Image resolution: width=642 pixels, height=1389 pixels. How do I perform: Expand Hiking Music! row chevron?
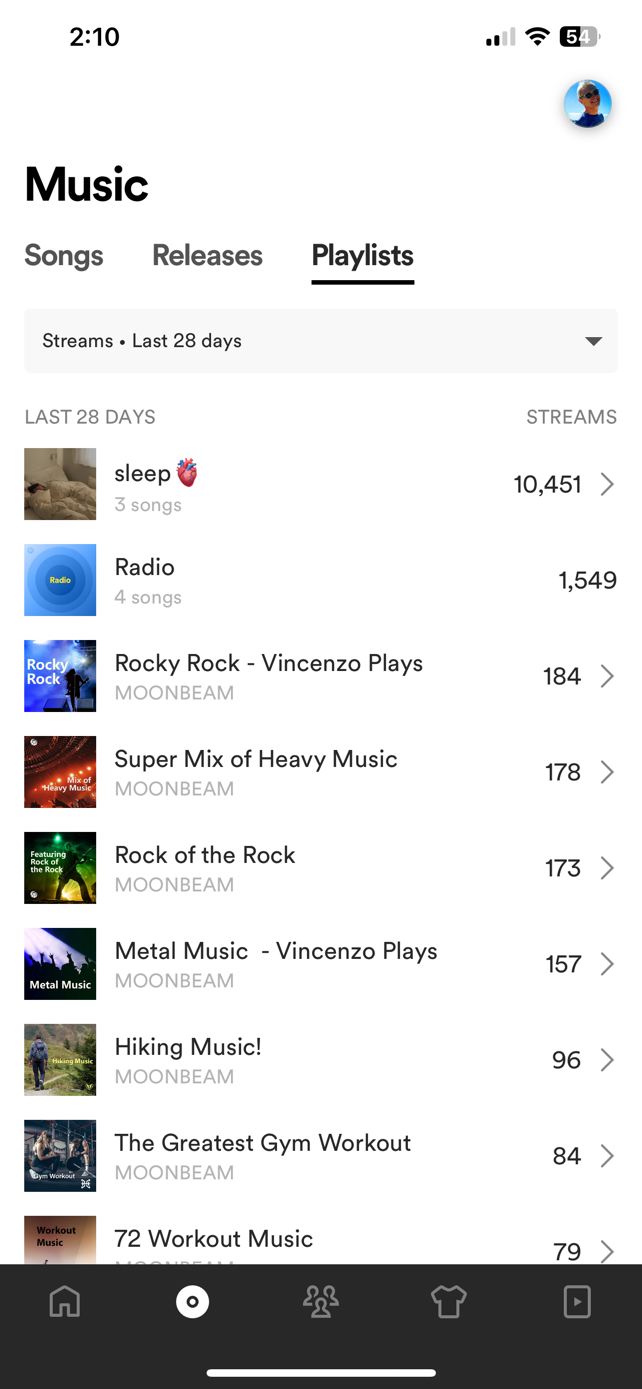point(607,1060)
